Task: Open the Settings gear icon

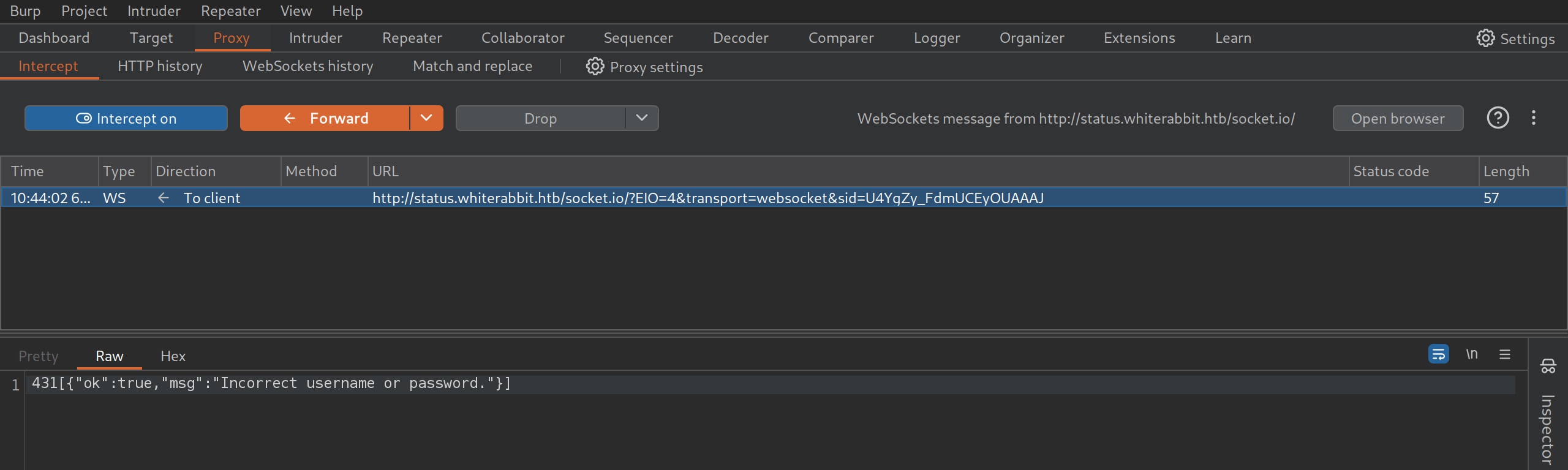Action: 1485,38
